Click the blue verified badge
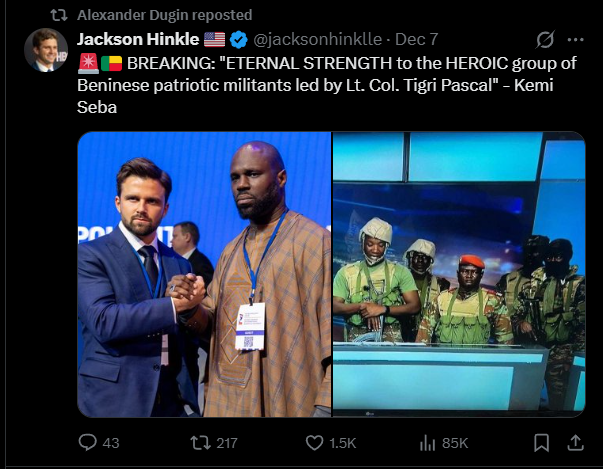603x469 pixels. (239, 41)
